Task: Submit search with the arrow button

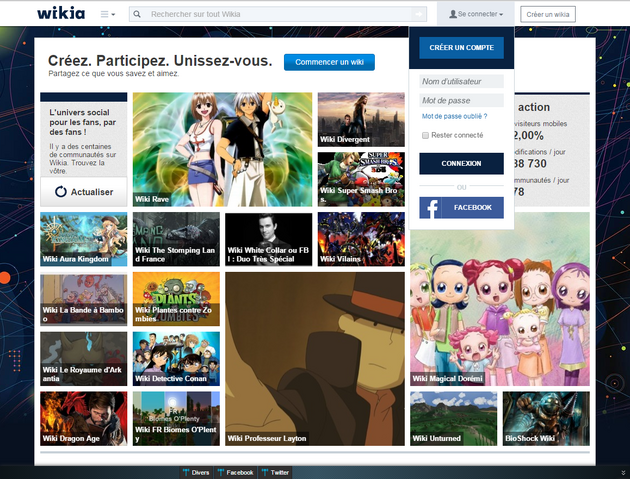Action: [x=419, y=14]
